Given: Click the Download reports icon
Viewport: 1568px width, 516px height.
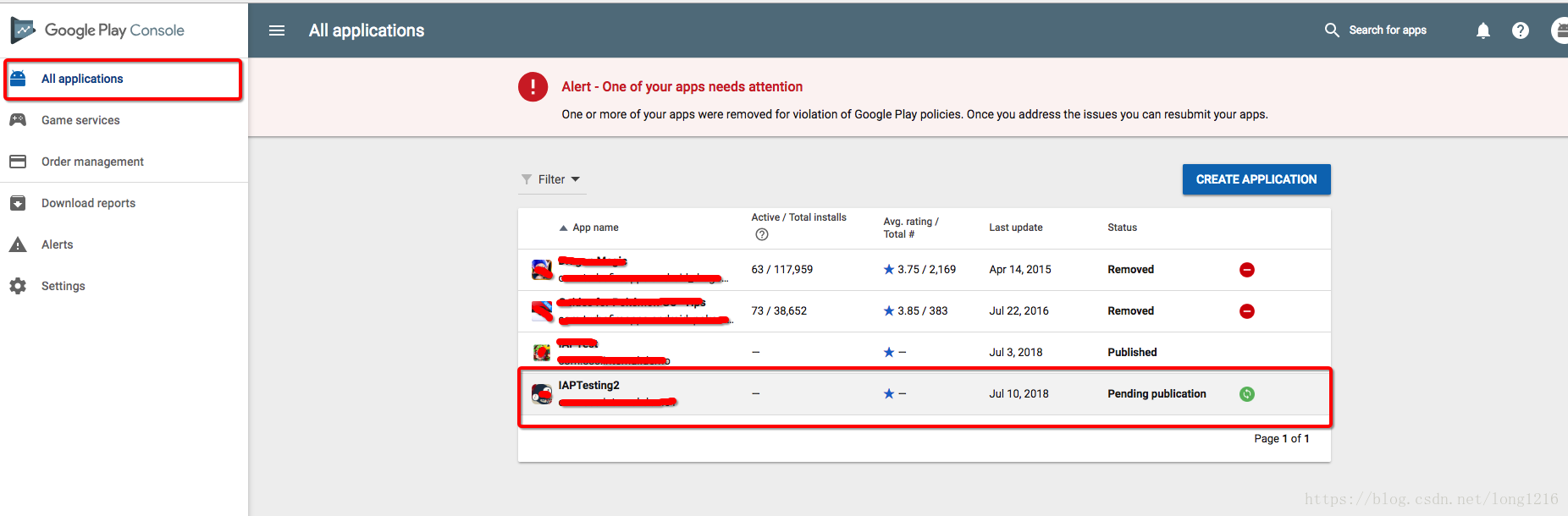Looking at the screenshot, I should 18,203.
